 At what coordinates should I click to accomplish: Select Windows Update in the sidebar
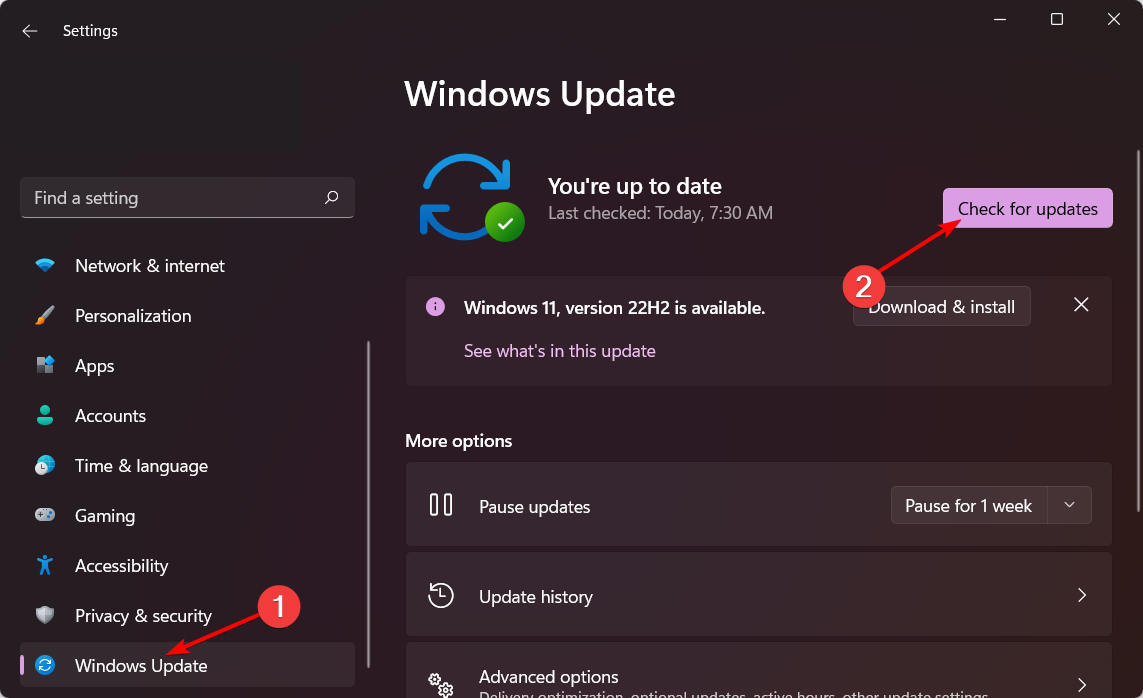(141, 665)
